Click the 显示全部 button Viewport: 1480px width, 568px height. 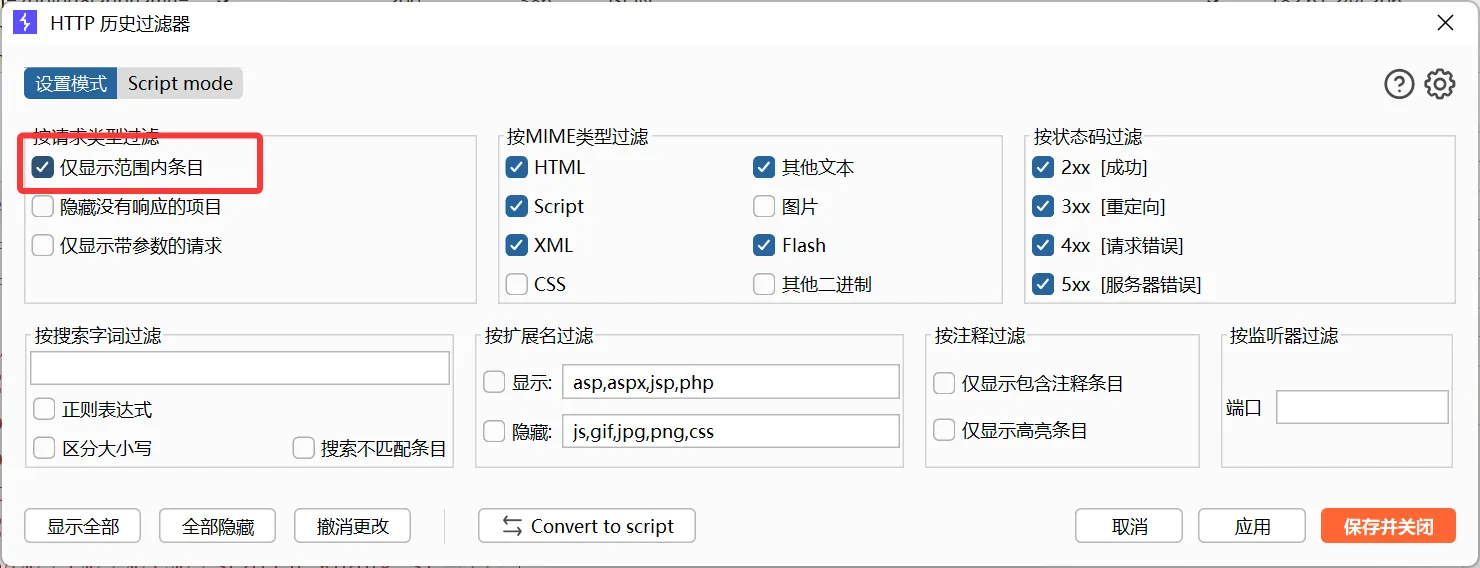click(83, 526)
